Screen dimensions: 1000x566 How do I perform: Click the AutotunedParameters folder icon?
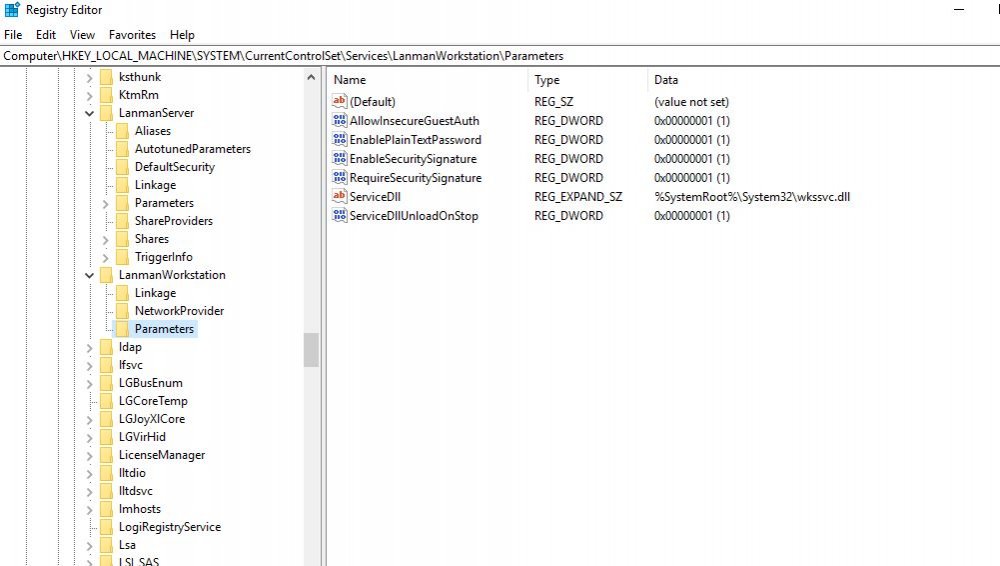122,149
